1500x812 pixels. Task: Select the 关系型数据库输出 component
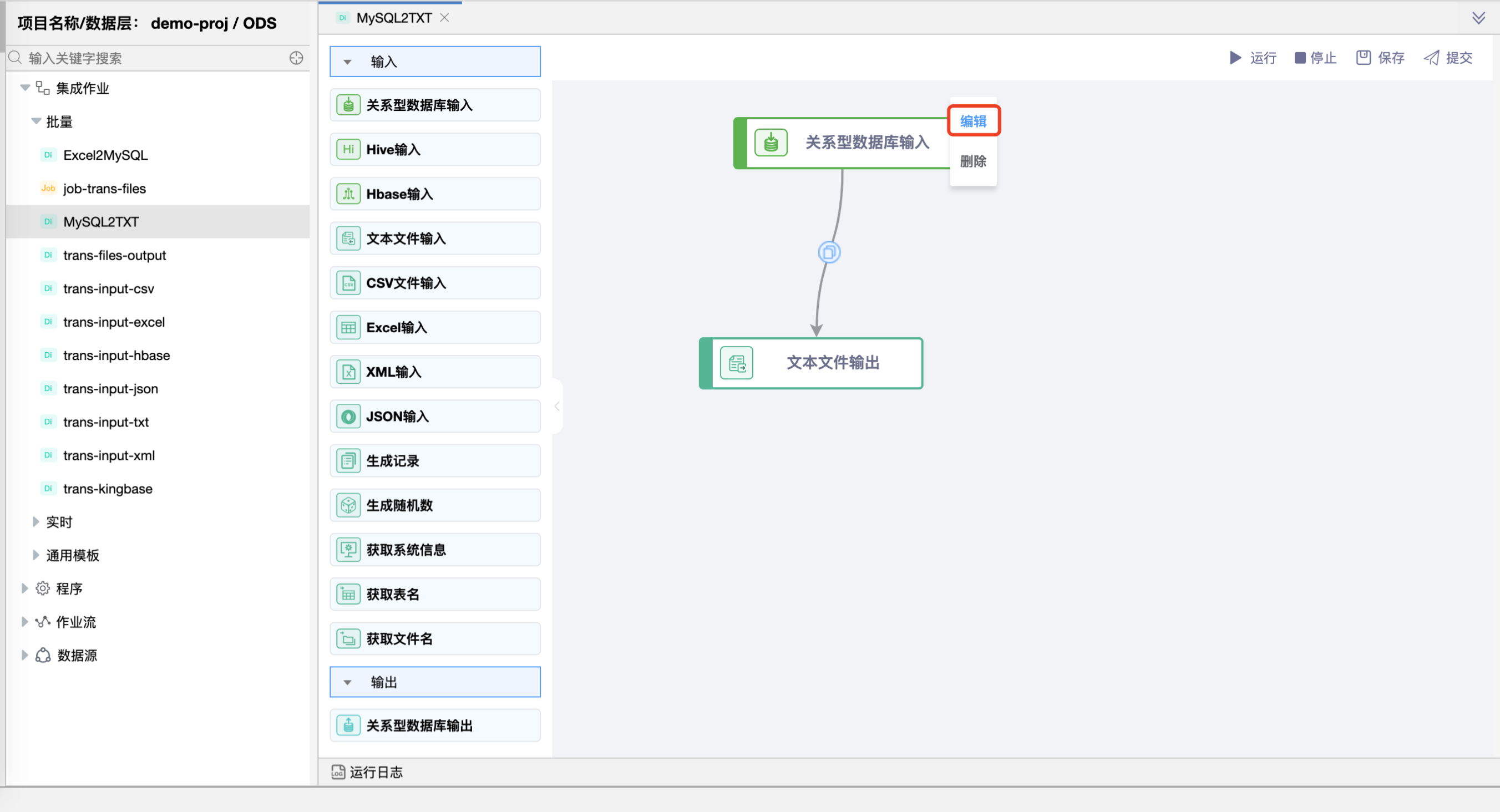click(x=434, y=725)
